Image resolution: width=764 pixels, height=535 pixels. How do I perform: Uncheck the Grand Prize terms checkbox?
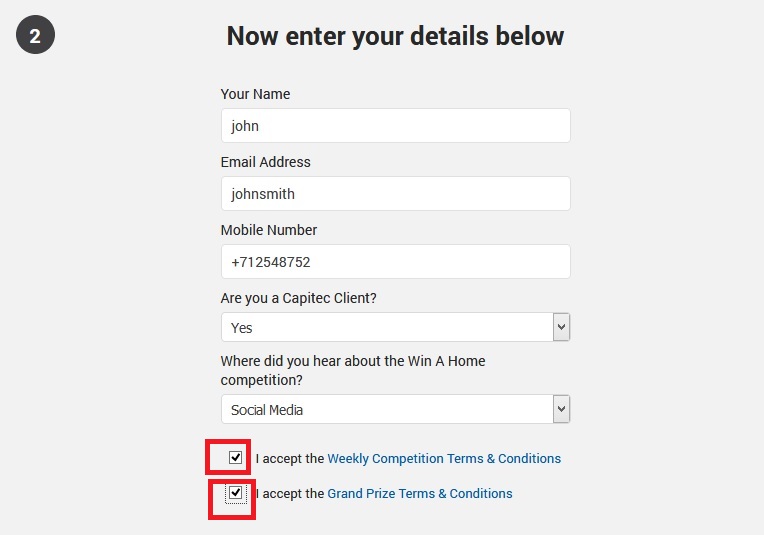[x=236, y=493]
